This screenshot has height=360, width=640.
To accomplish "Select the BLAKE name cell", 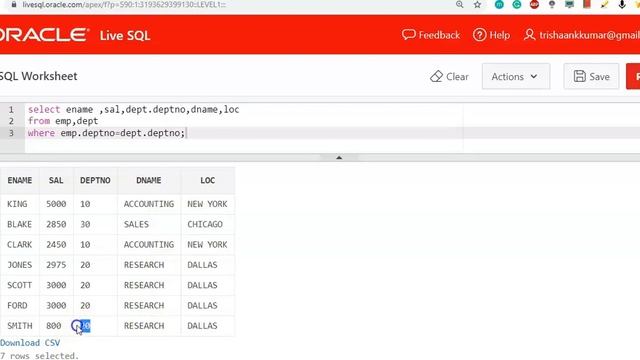I will (x=19, y=224).
